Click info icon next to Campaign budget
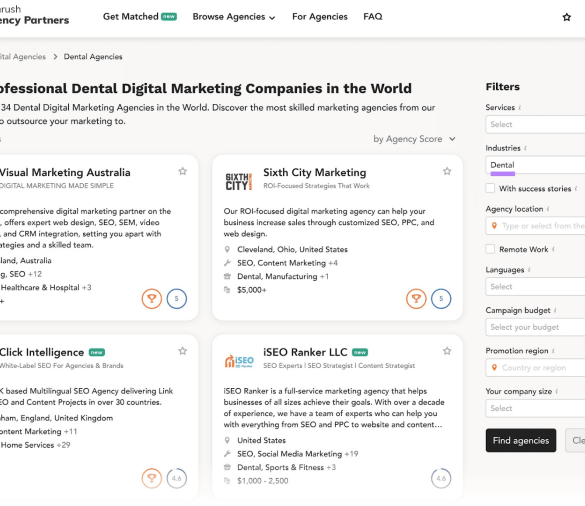This screenshot has width=585, height=506. (555, 310)
